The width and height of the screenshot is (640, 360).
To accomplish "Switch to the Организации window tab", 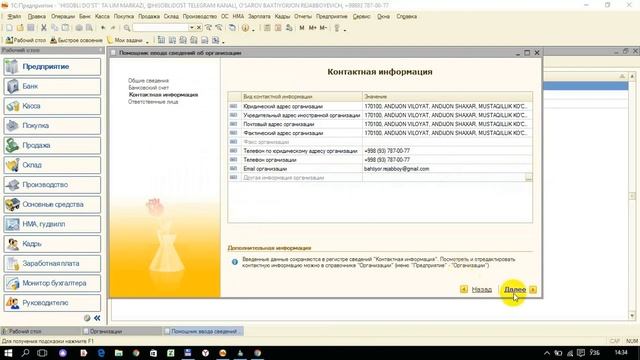I will pyautogui.click(x=121, y=331).
